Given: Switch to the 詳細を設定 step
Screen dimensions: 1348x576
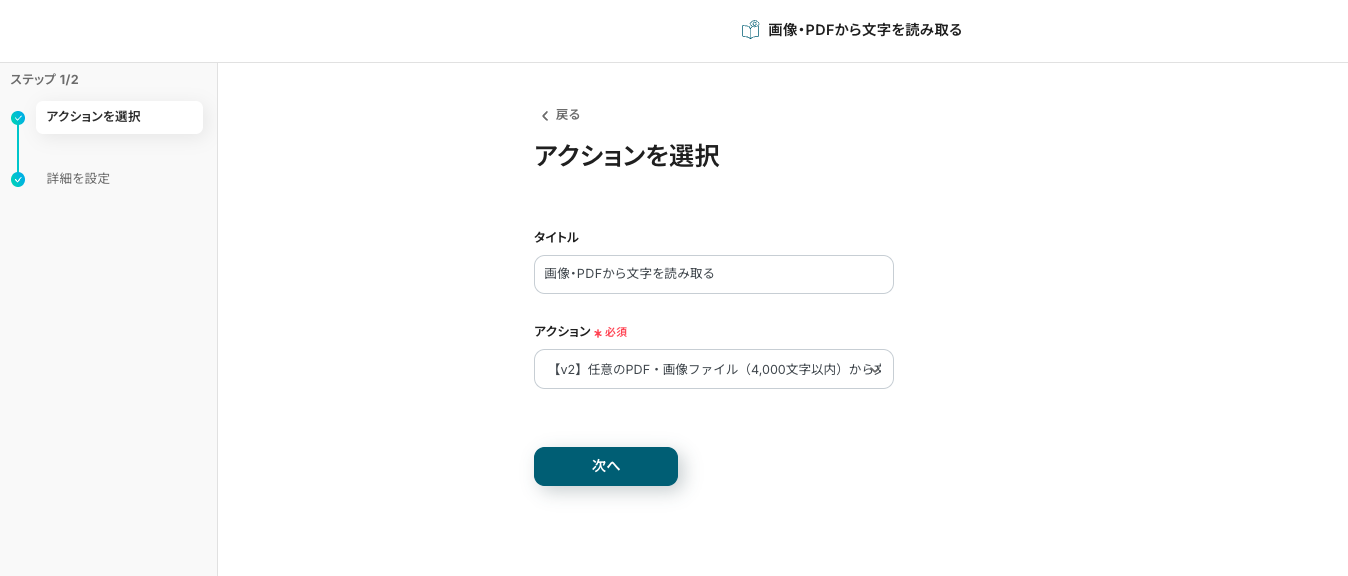Looking at the screenshot, I should tap(78, 179).
